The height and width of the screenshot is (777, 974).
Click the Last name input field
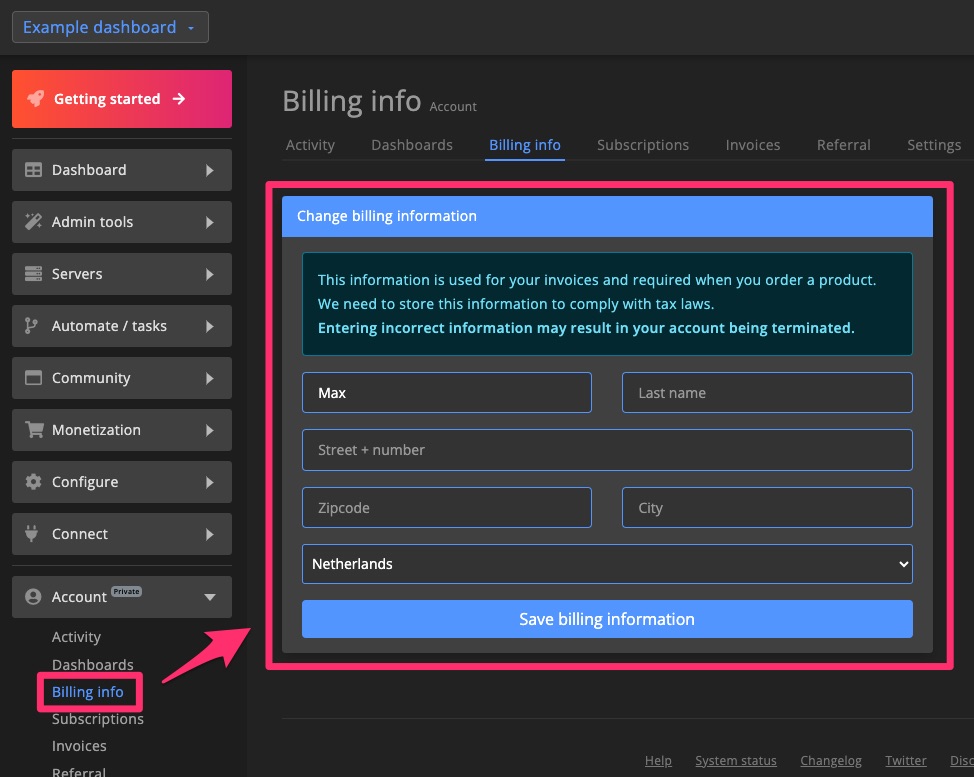[x=767, y=392]
